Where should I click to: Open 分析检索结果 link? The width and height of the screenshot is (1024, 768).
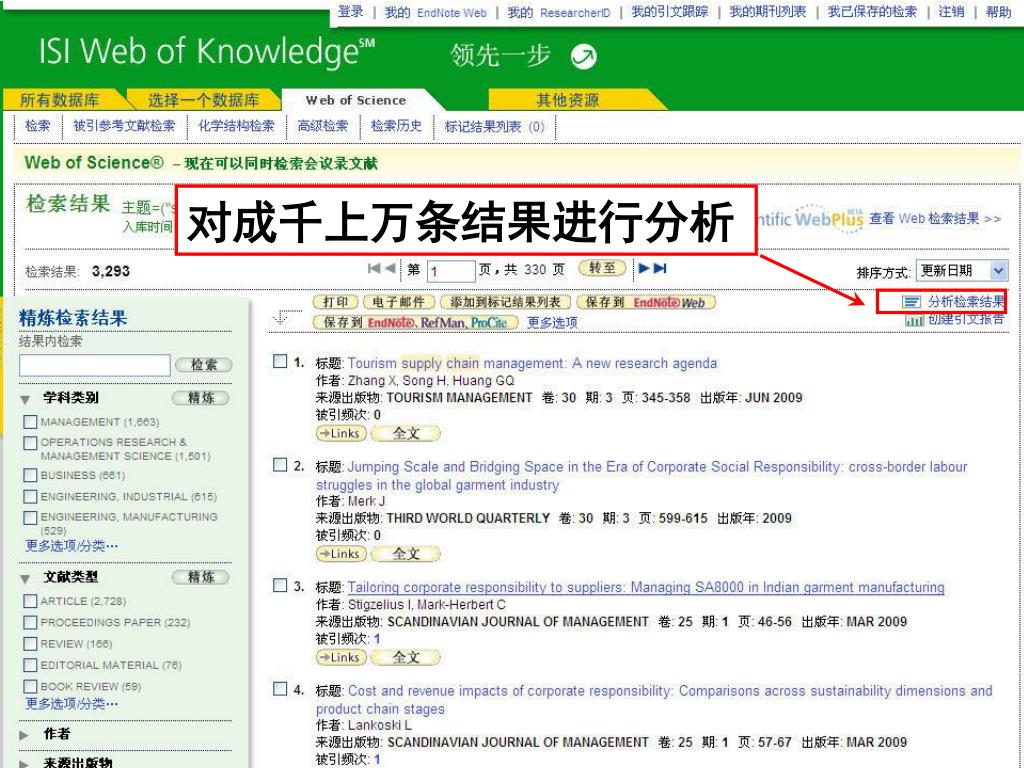[x=966, y=302]
